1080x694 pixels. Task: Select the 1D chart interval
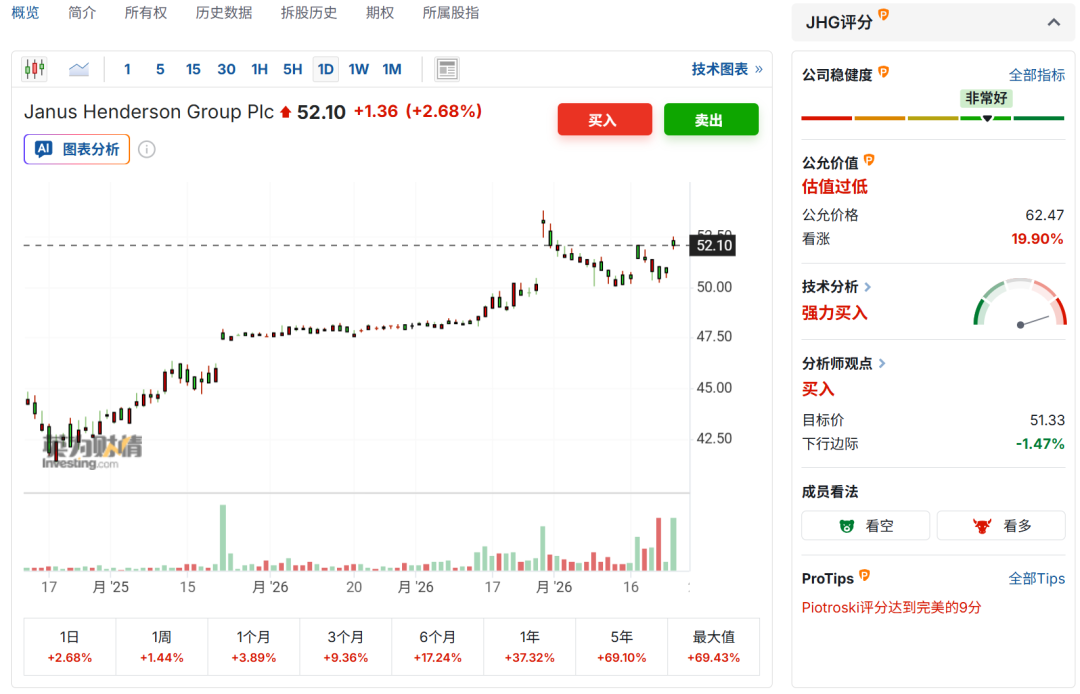pyautogui.click(x=326, y=70)
